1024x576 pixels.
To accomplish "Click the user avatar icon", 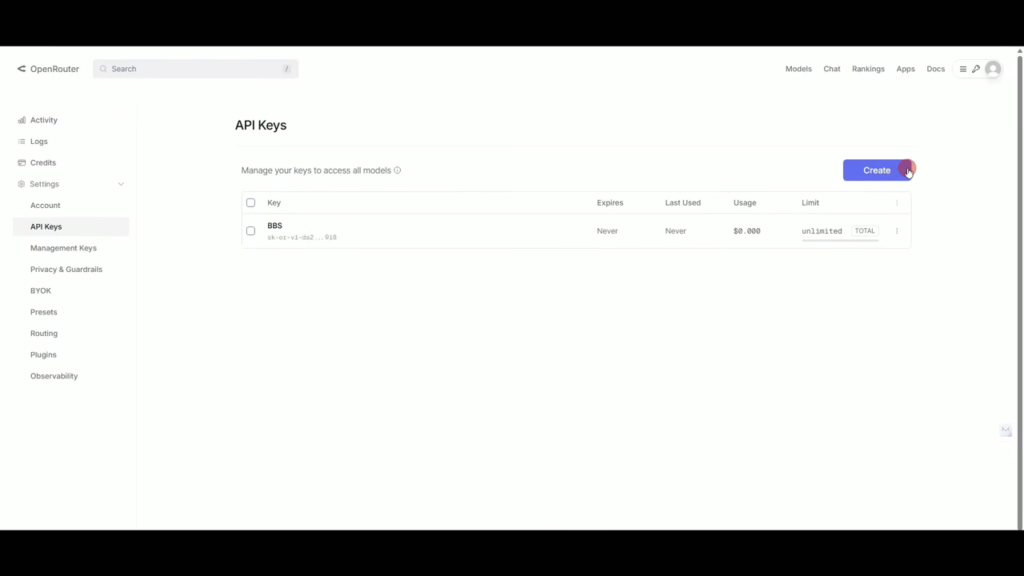I will click(x=992, y=69).
